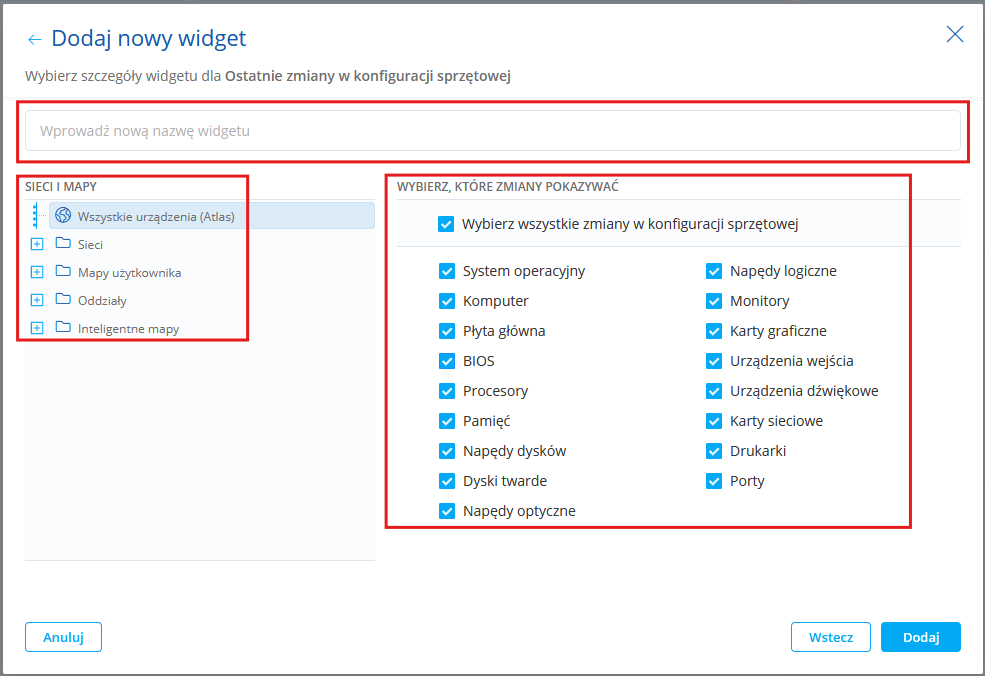Toggle the BIOS checkbox
985x676 pixels.
coord(446,361)
